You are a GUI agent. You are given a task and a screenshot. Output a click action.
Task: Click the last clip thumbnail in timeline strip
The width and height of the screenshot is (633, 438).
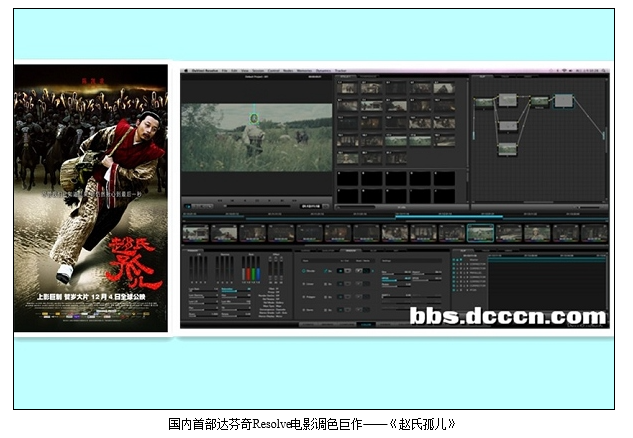[594, 233]
